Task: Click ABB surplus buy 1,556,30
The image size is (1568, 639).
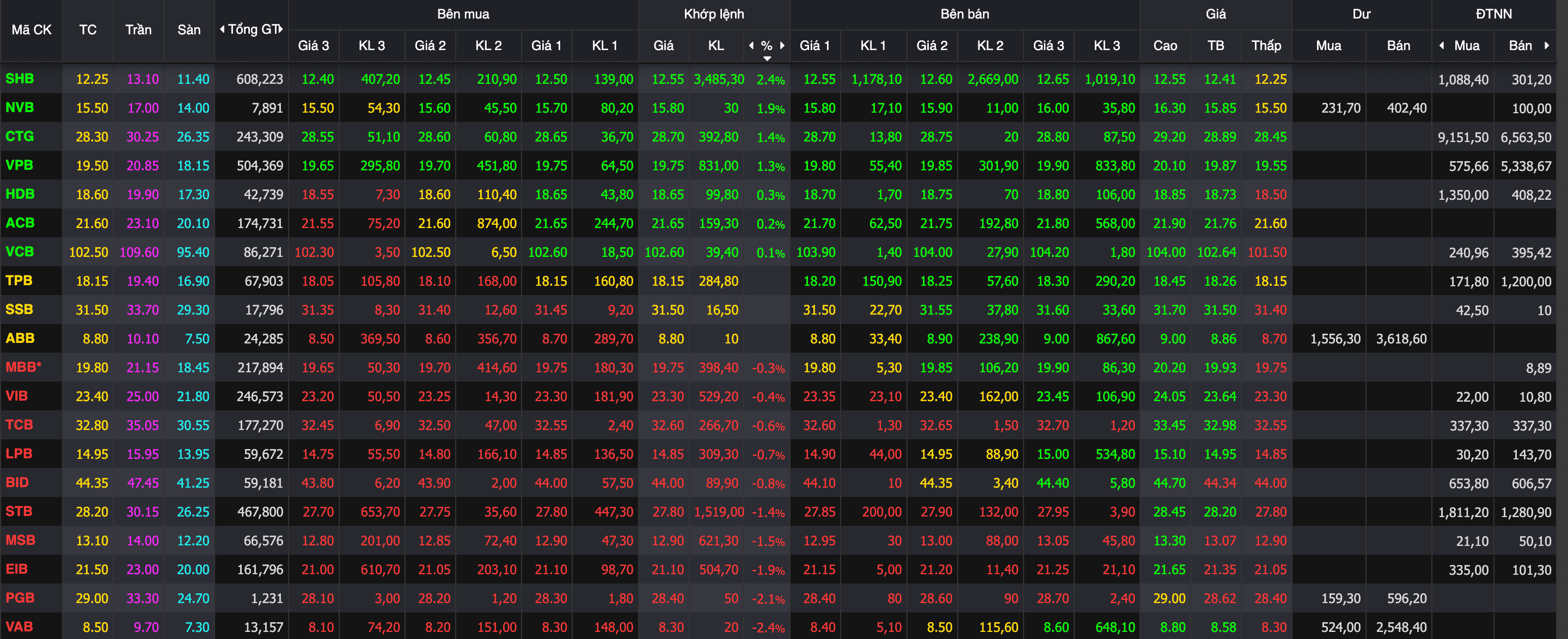Action: (x=1336, y=339)
